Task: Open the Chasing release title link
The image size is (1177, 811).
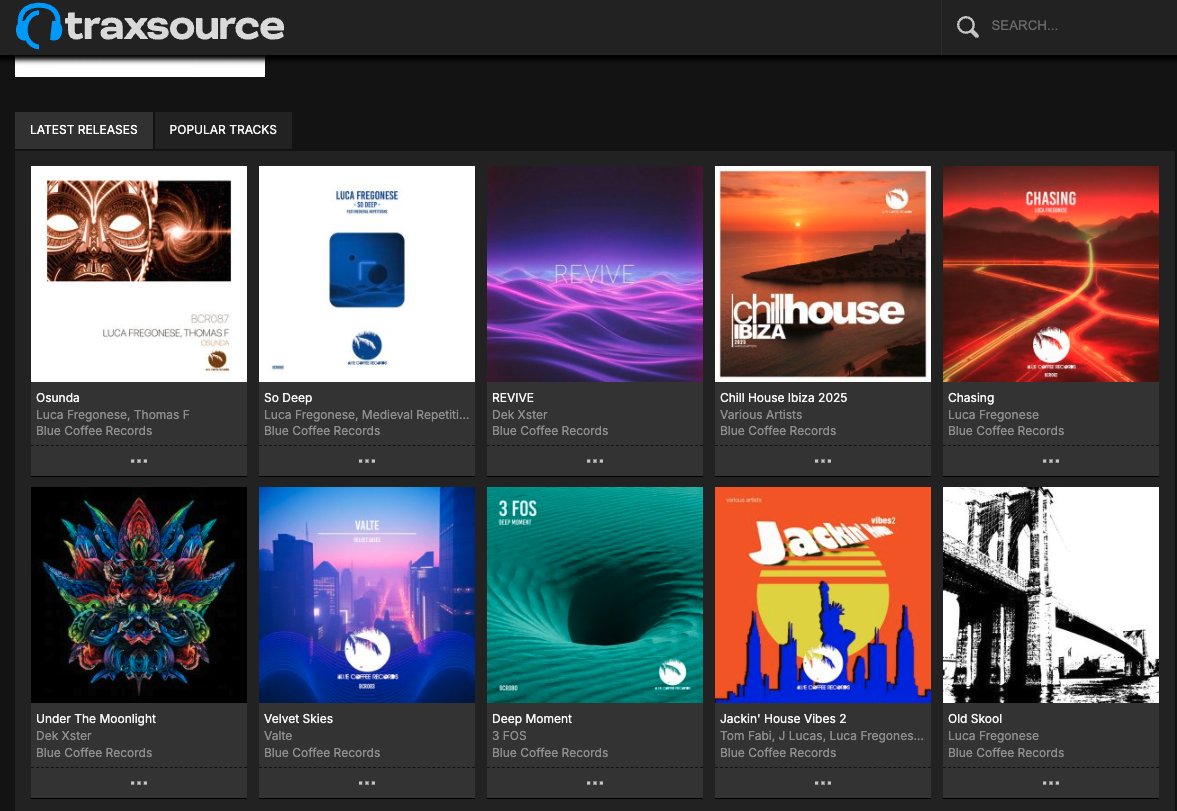Action: tap(971, 398)
